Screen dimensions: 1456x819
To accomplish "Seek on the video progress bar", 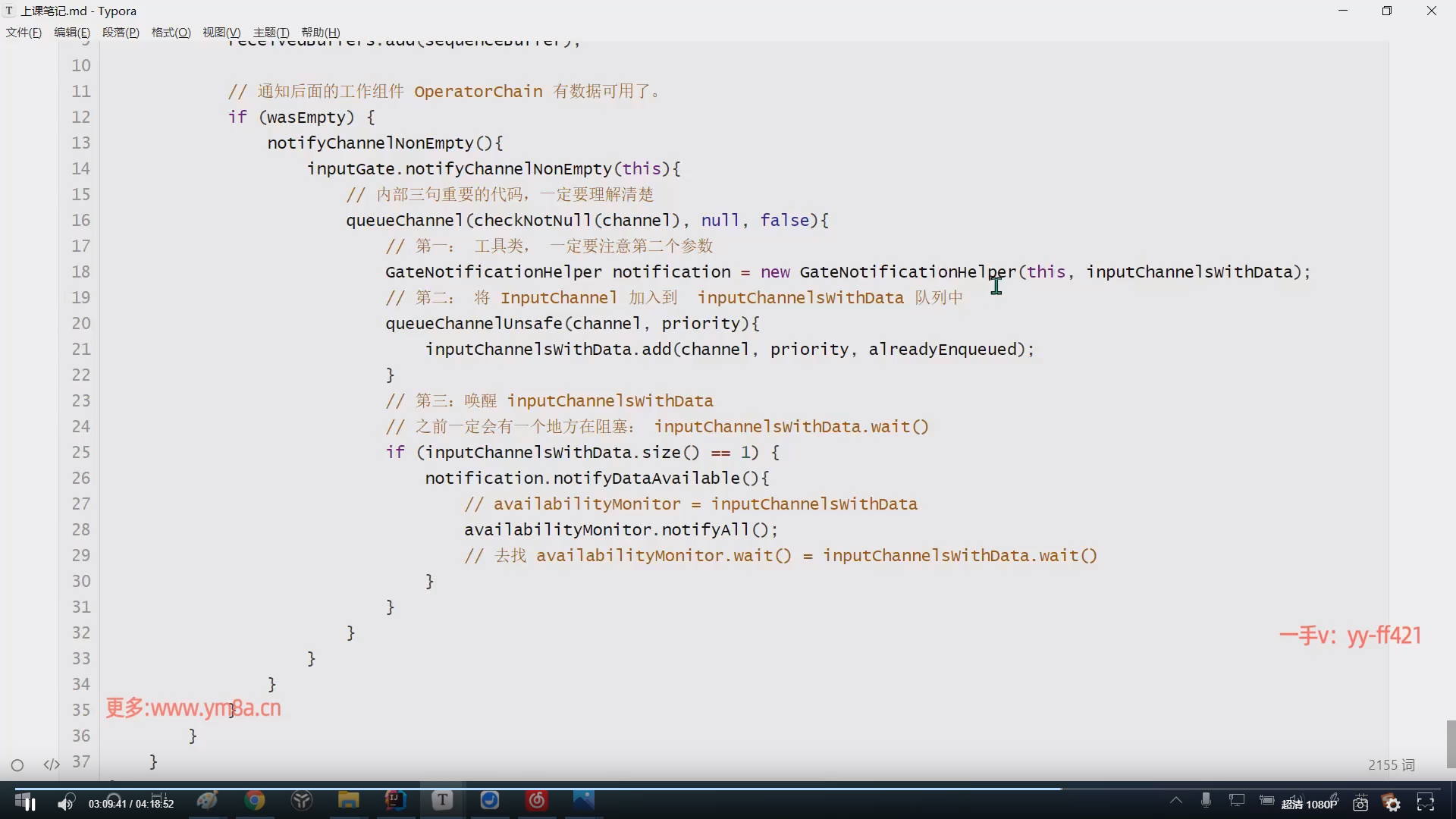I will [728, 789].
